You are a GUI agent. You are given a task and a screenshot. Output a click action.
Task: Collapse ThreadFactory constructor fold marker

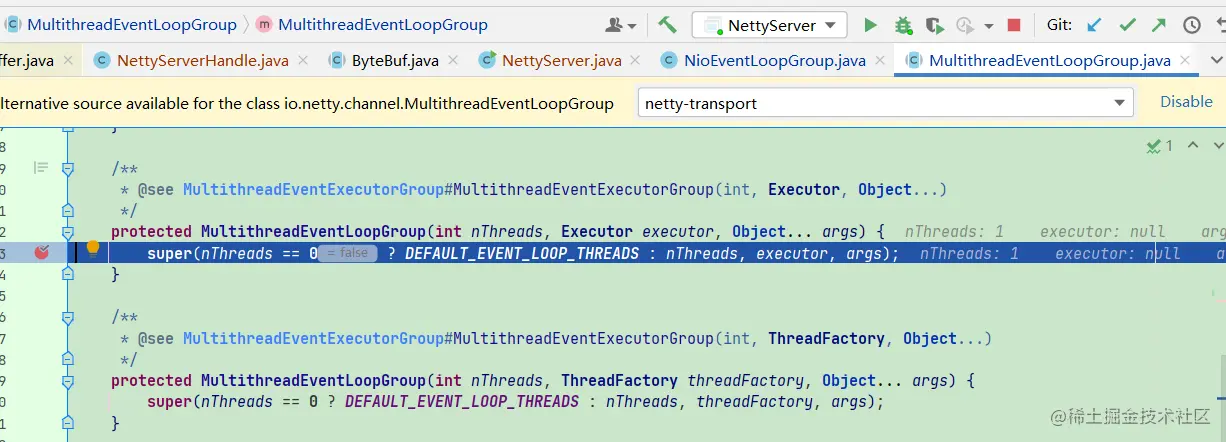click(x=68, y=381)
